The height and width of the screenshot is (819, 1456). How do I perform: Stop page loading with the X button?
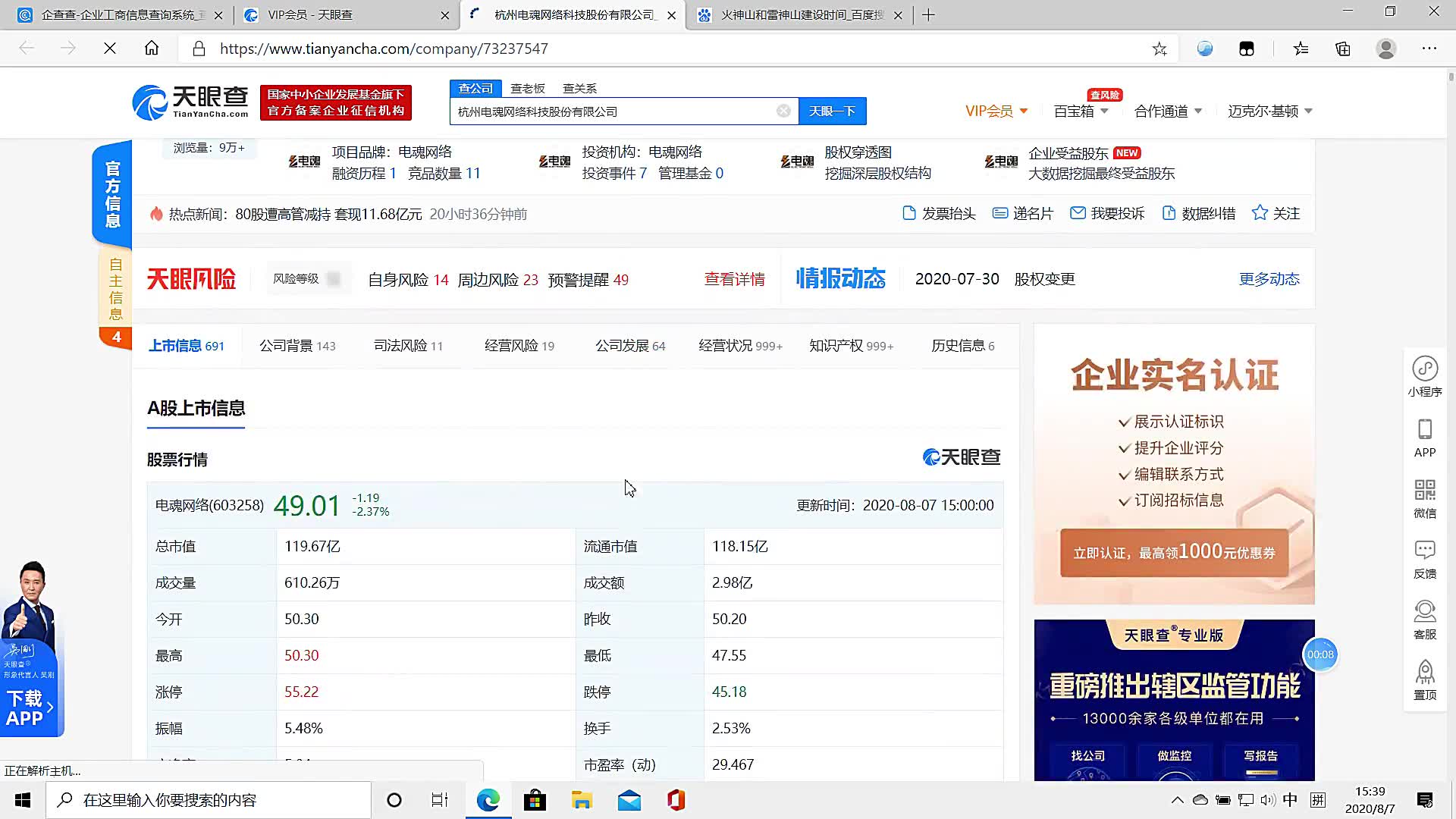click(110, 49)
